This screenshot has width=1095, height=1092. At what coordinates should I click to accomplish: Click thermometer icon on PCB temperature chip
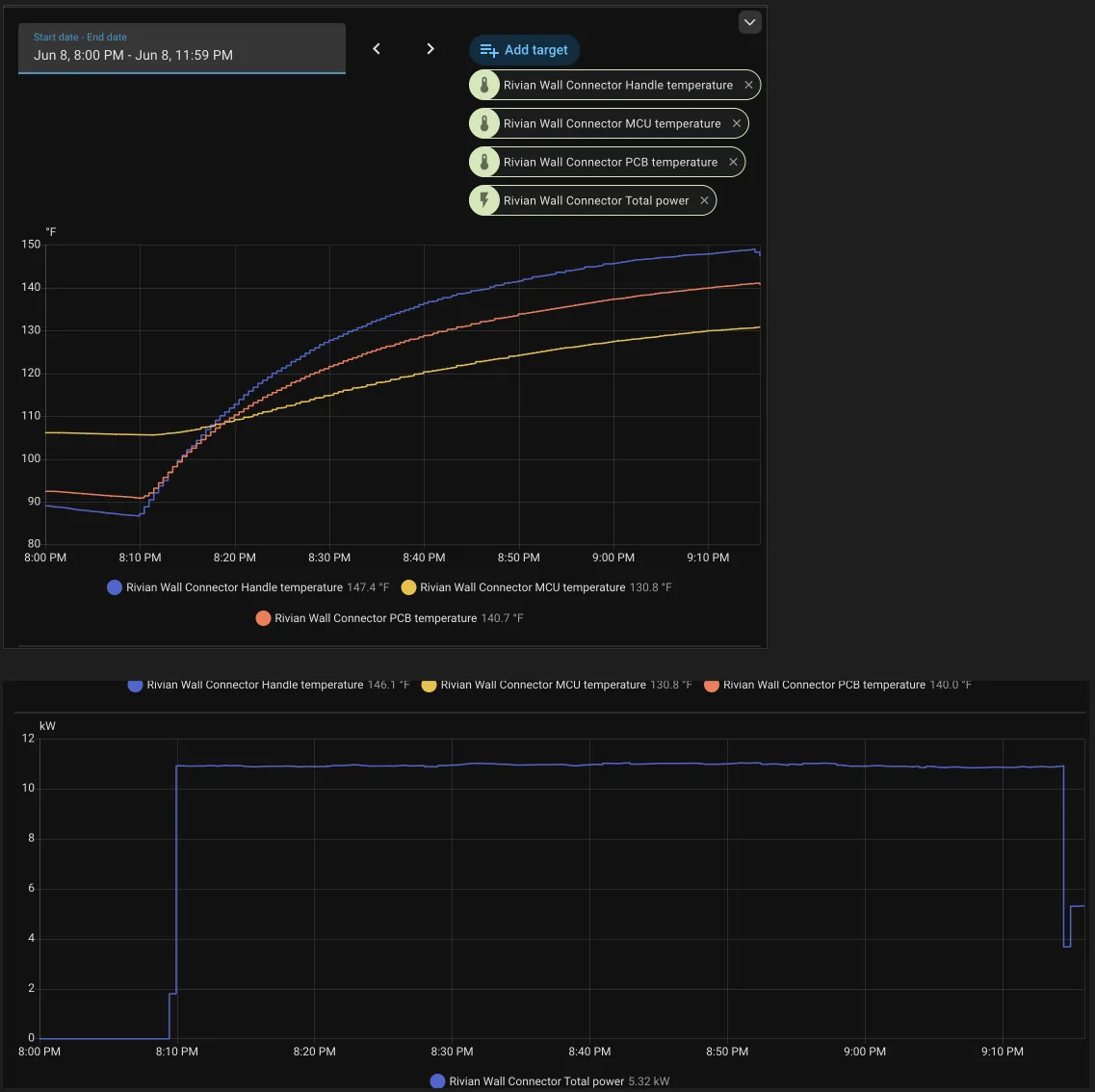click(484, 162)
